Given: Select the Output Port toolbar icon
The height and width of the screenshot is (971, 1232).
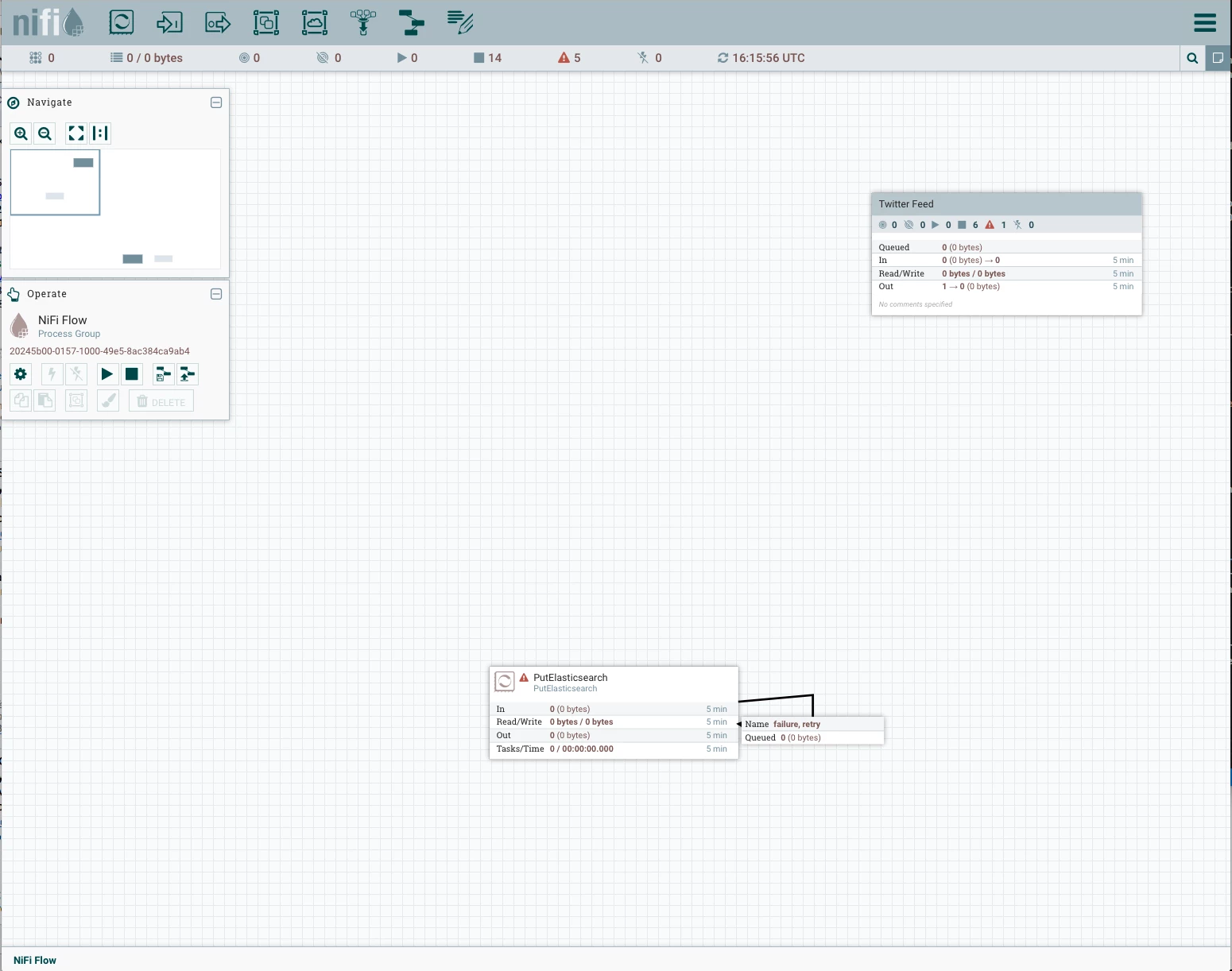Looking at the screenshot, I should [x=218, y=22].
